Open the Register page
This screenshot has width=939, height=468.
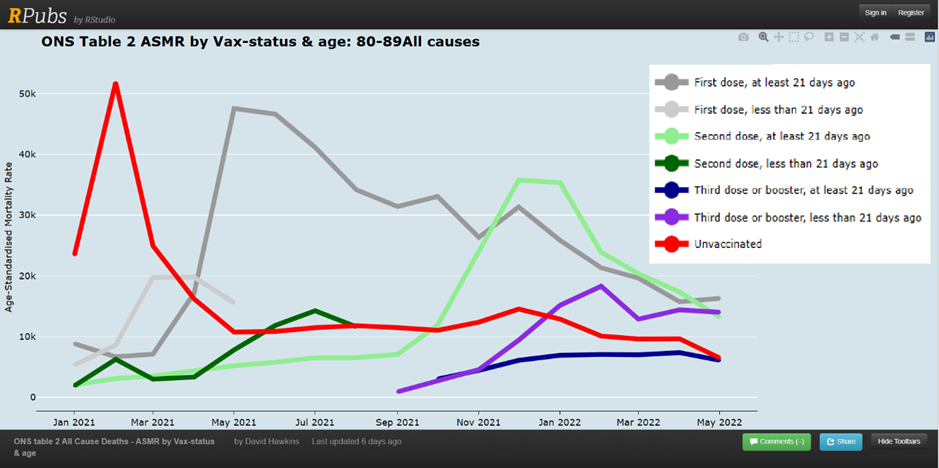[x=911, y=12]
